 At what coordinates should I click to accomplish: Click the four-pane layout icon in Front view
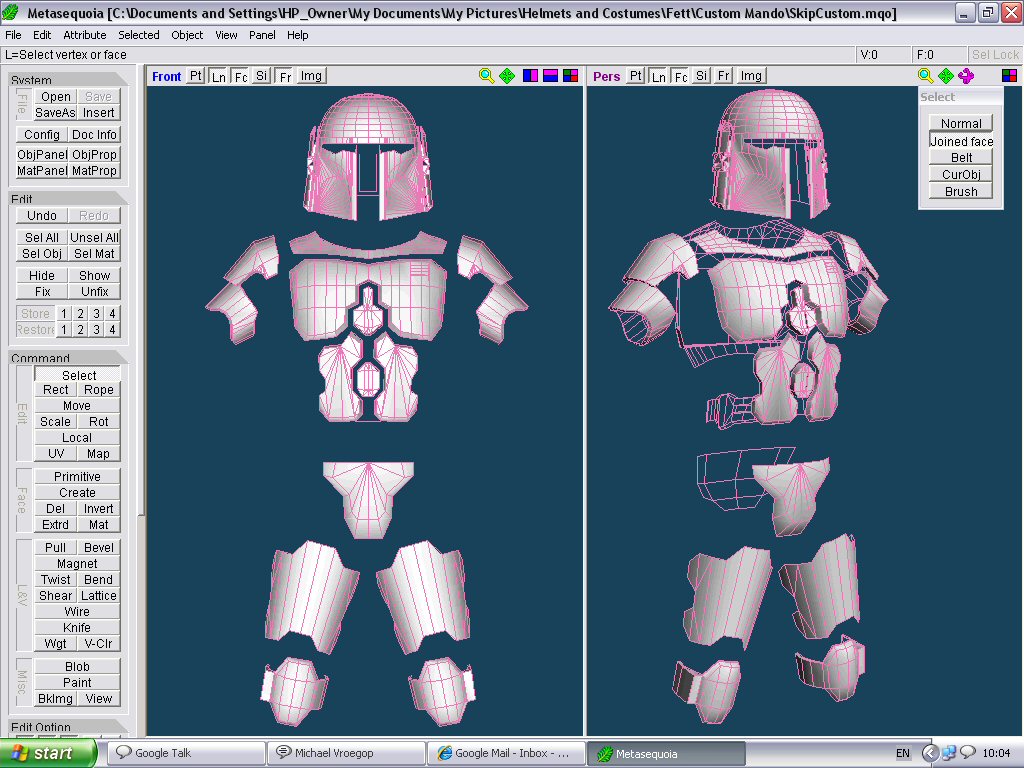click(571, 76)
